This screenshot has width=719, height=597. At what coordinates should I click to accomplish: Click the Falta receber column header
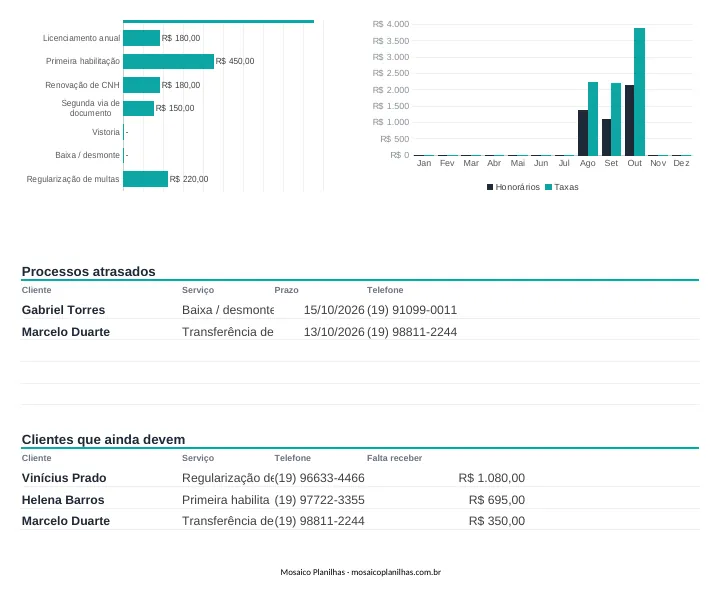coord(394,458)
